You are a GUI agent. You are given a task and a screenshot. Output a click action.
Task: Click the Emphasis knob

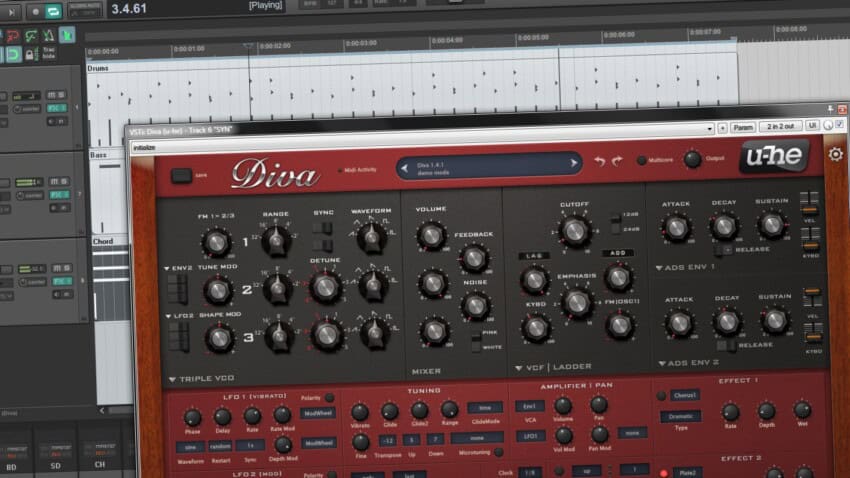pos(576,302)
